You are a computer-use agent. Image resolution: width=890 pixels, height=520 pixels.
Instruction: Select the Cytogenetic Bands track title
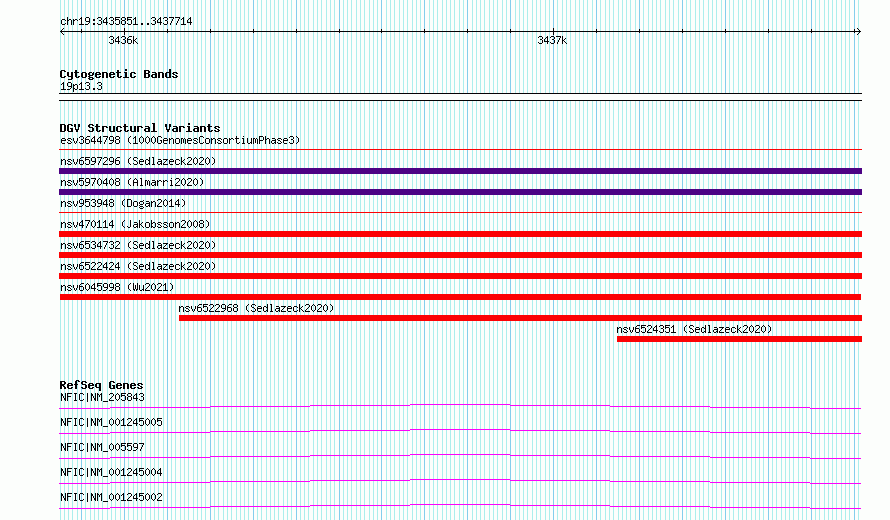coord(119,74)
